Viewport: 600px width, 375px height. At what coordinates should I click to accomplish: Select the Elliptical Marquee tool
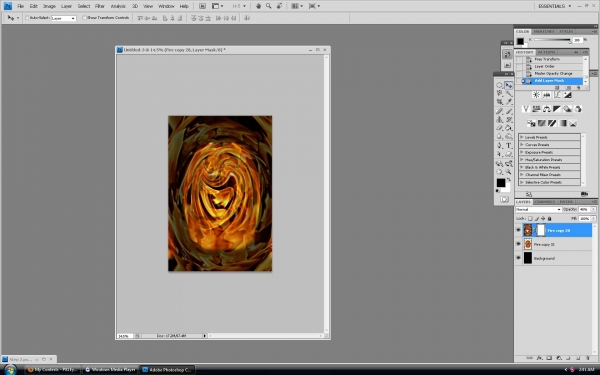tap(499, 85)
